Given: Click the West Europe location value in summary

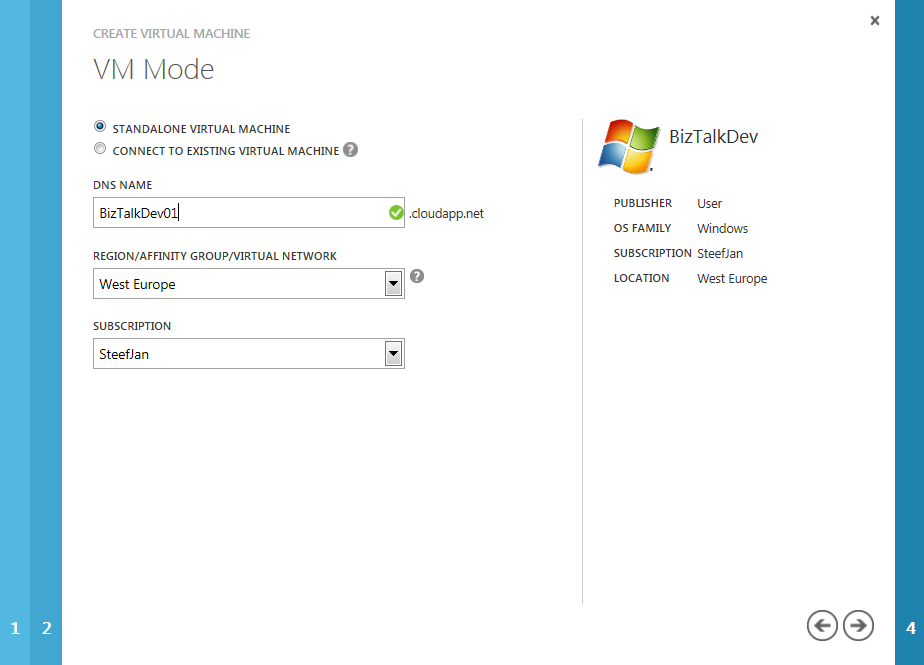Looking at the screenshot, I should (x=732, y=279).
